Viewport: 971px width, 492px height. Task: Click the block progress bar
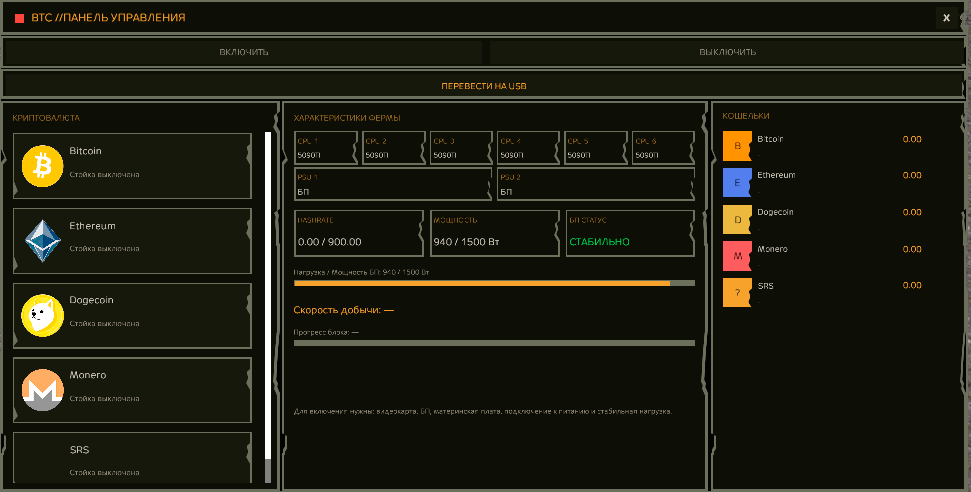pos(494,343)
